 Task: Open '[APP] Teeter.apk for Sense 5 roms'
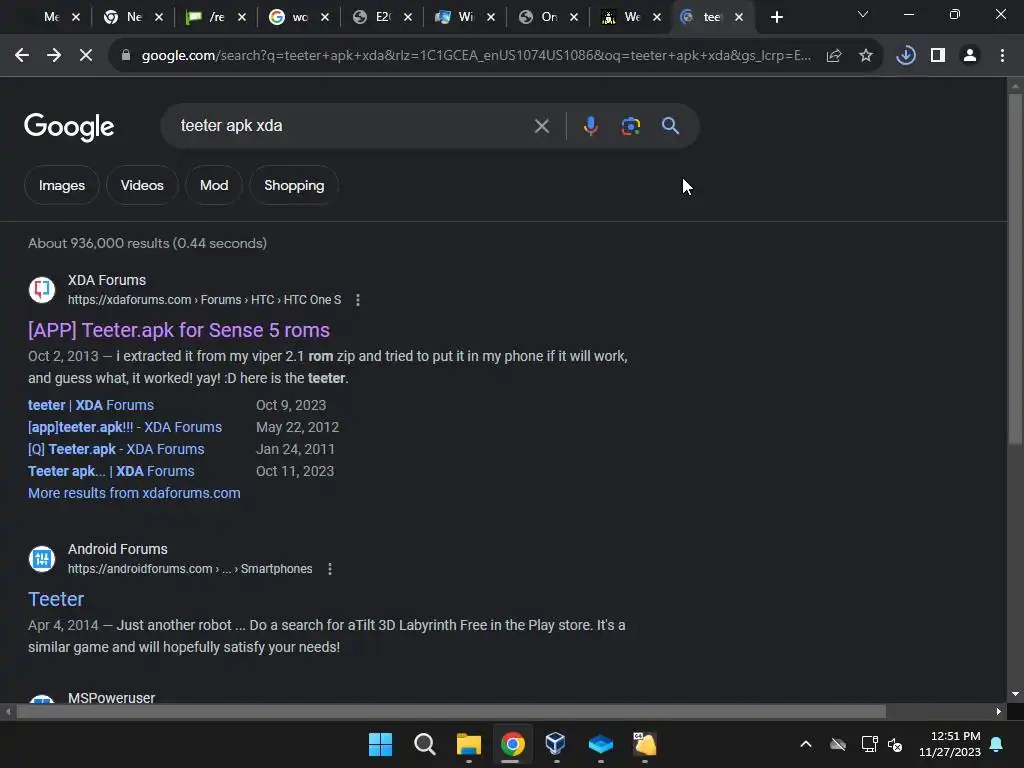point(179,330)
